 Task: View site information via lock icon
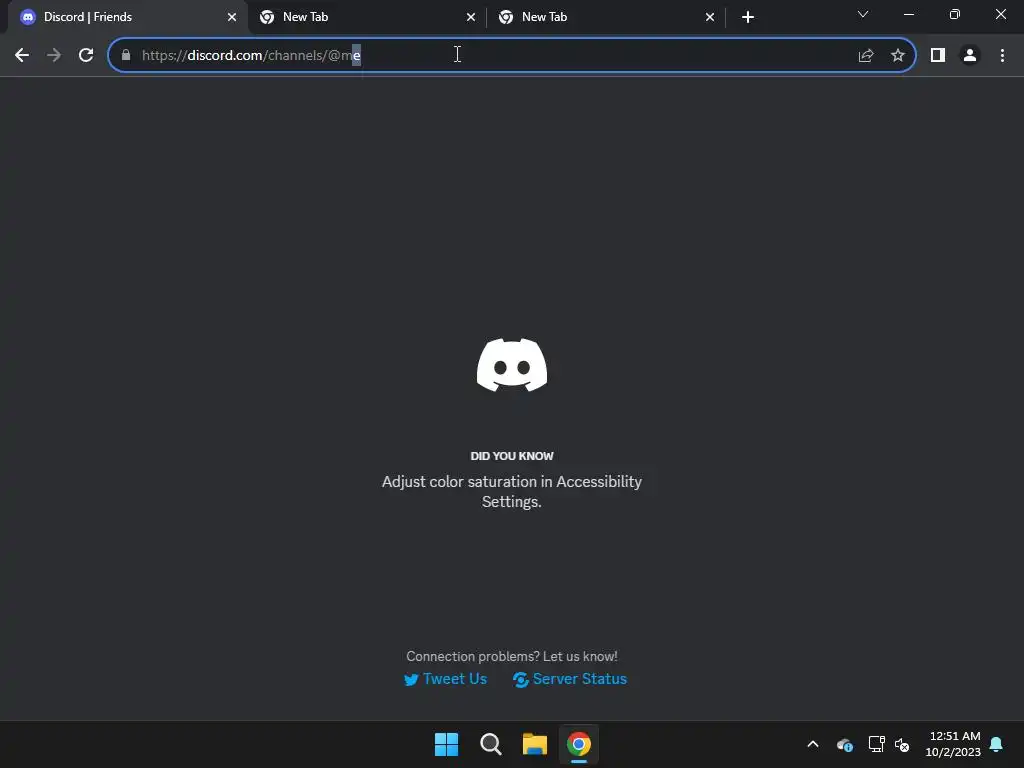point(126,56)
